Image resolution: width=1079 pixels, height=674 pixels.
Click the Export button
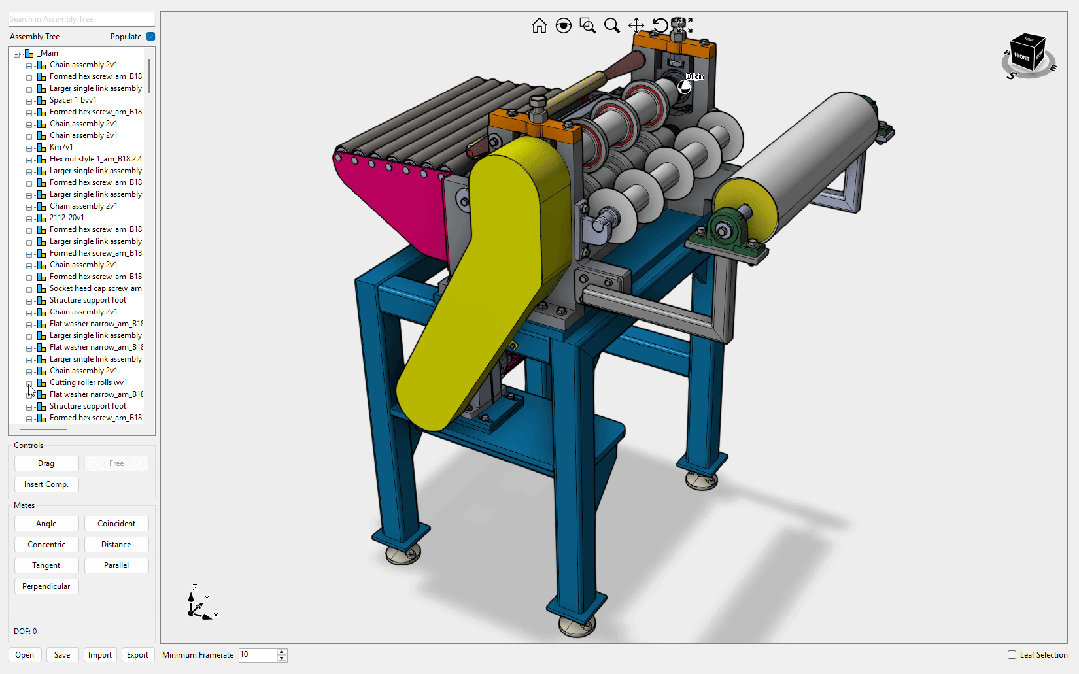pyautogui.click(x=137, y=655)
